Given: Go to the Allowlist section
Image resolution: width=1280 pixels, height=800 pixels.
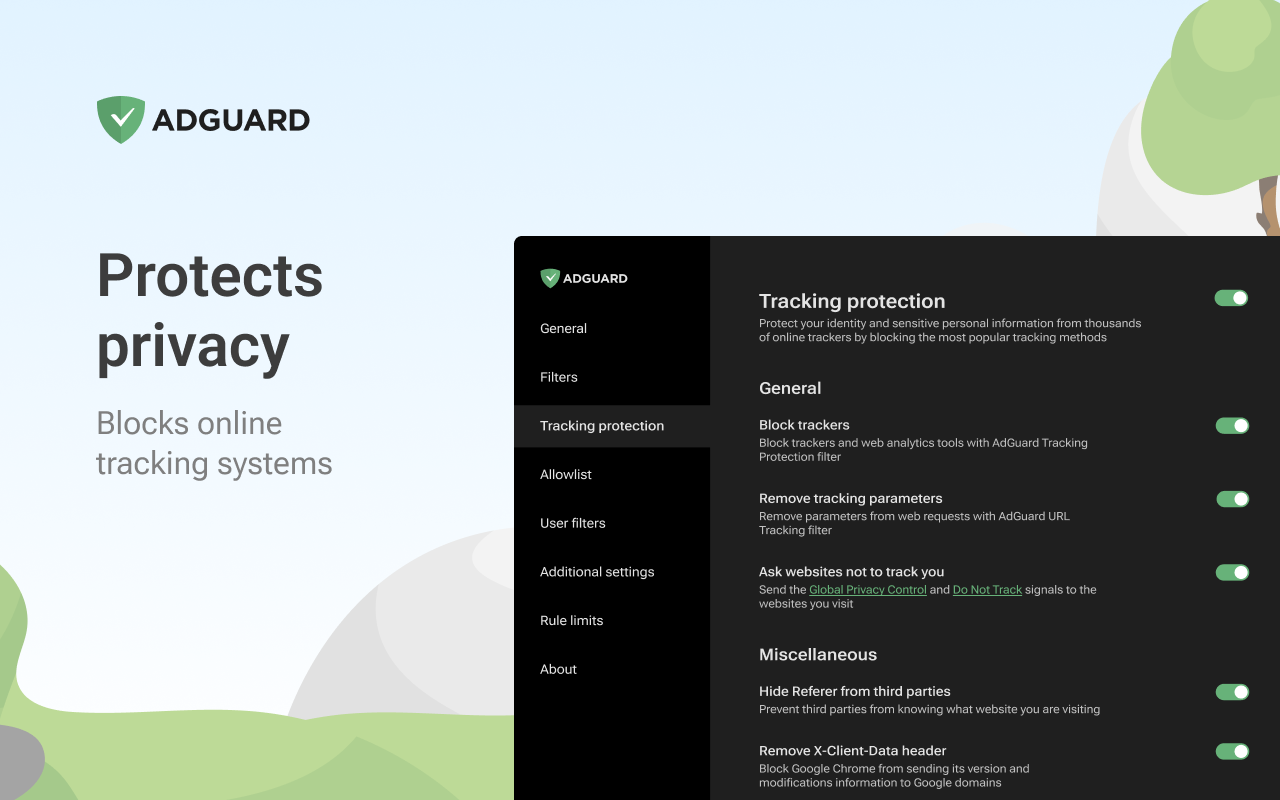Looking at the screenshot, I should (566, 474).
